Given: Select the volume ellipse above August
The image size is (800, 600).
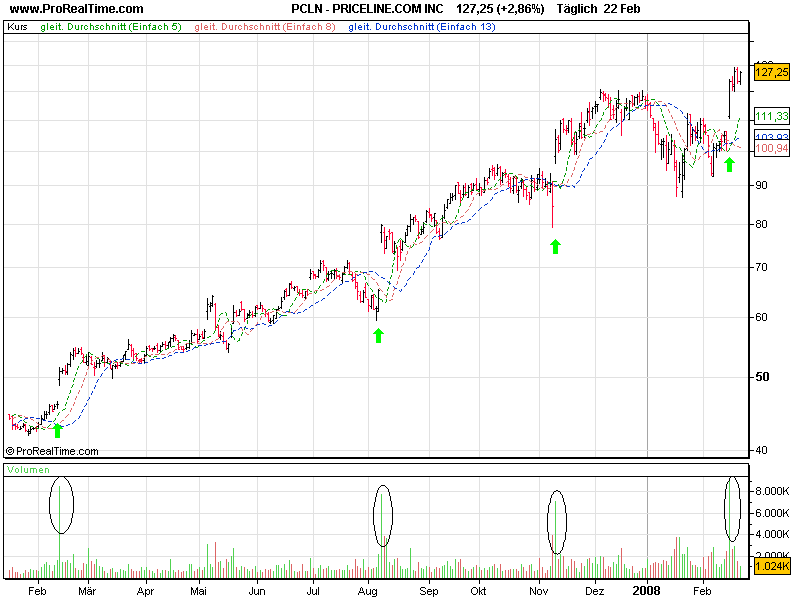Looking at the screenshot, I should [383, 515].
